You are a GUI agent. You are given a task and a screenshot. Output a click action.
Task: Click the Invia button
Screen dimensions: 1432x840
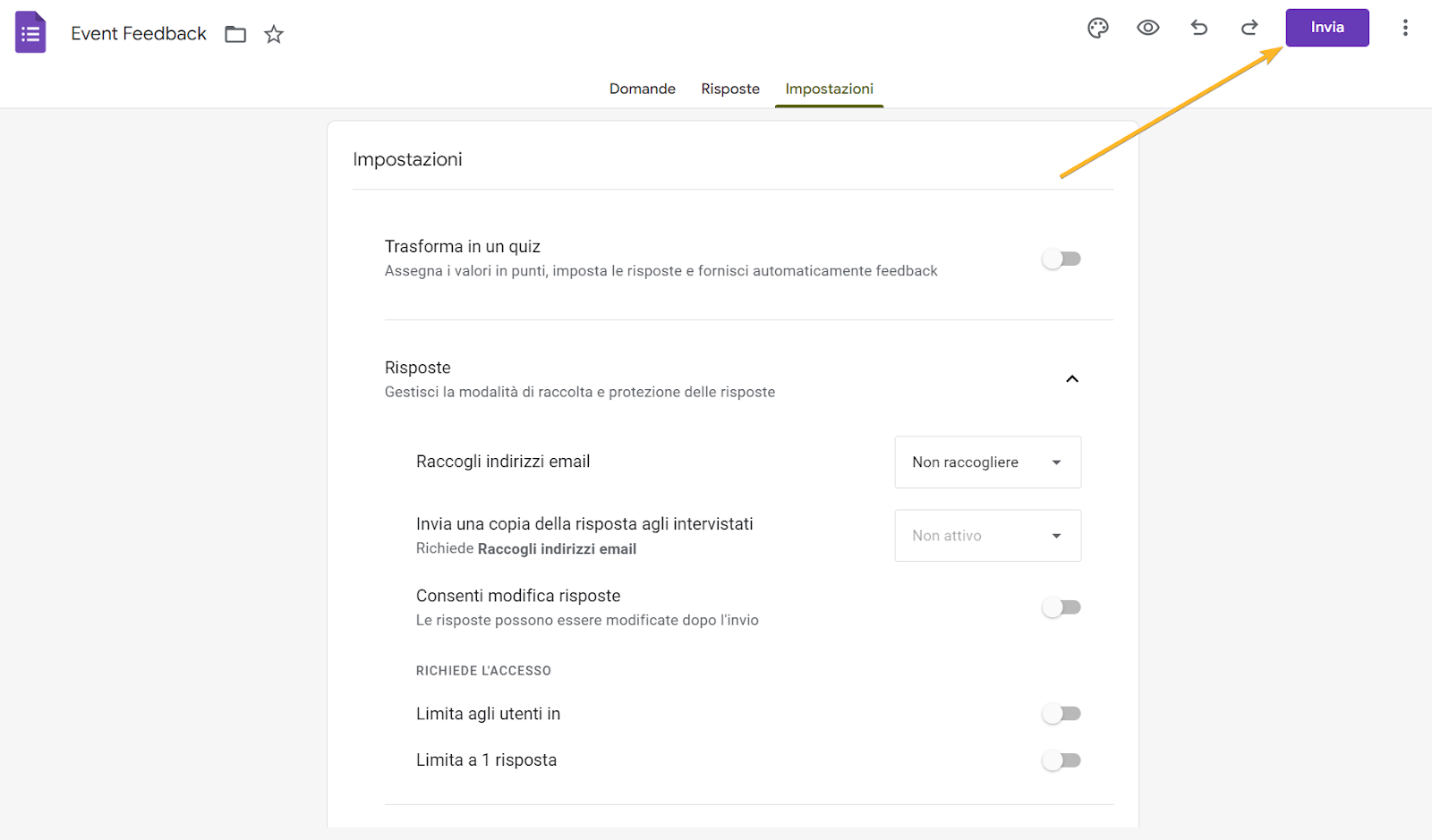(1327, 28)
